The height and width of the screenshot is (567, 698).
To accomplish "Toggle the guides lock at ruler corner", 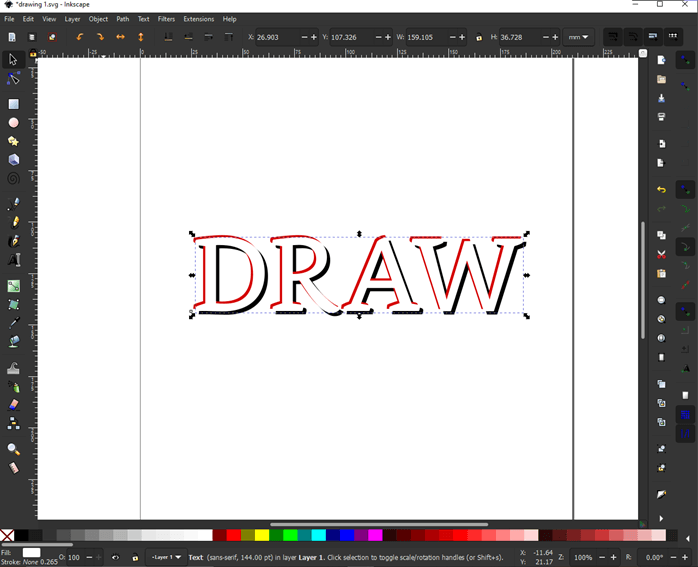I will point(32,53).
